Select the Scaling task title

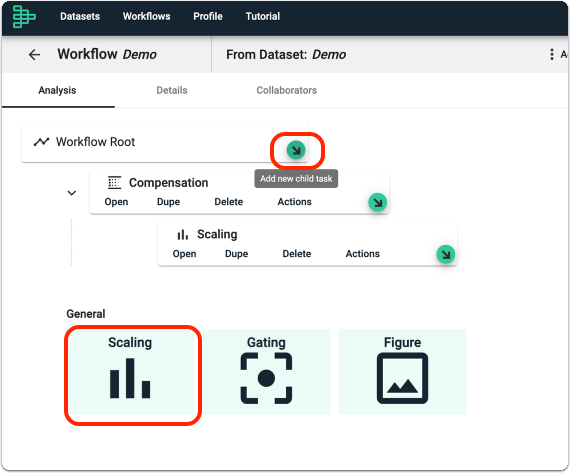click(x=217, y=235)
